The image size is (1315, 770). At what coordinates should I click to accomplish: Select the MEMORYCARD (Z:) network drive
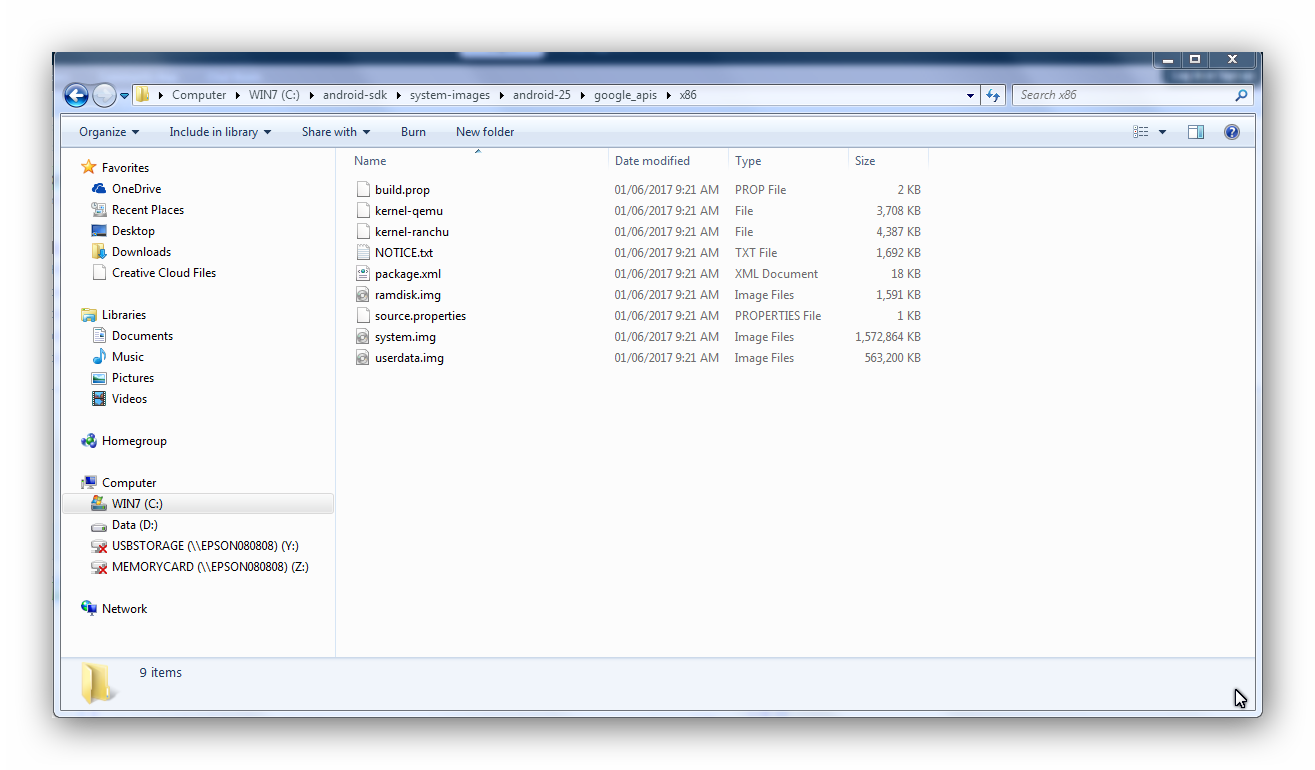coord(210,567)
